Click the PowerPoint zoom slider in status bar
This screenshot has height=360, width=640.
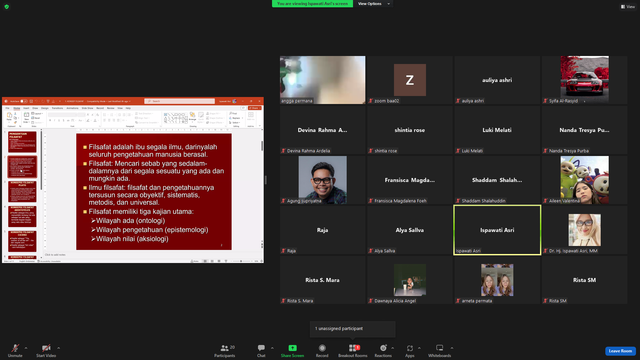(241, 261)
